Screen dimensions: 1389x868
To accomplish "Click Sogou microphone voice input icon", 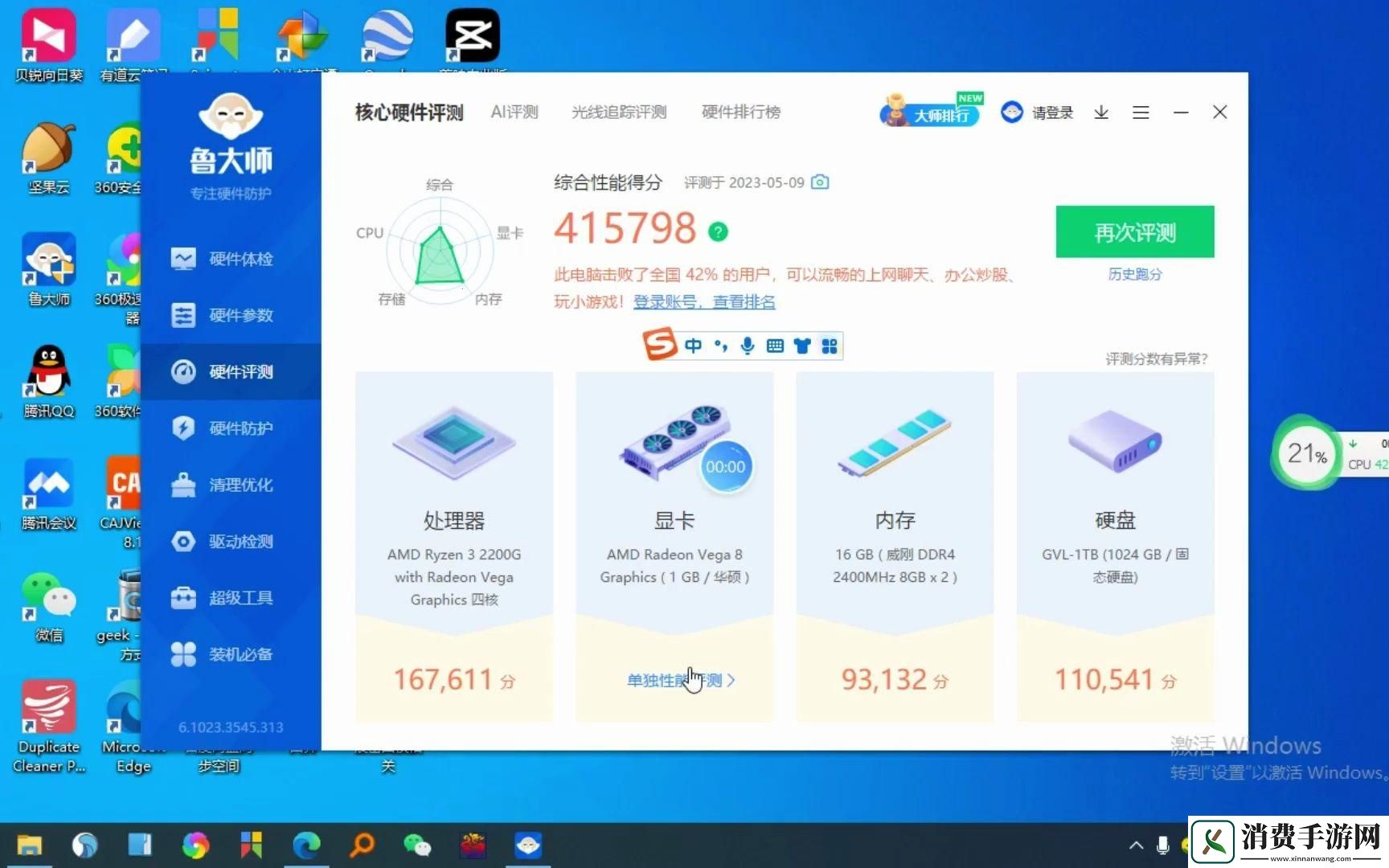I will (748, 346).
